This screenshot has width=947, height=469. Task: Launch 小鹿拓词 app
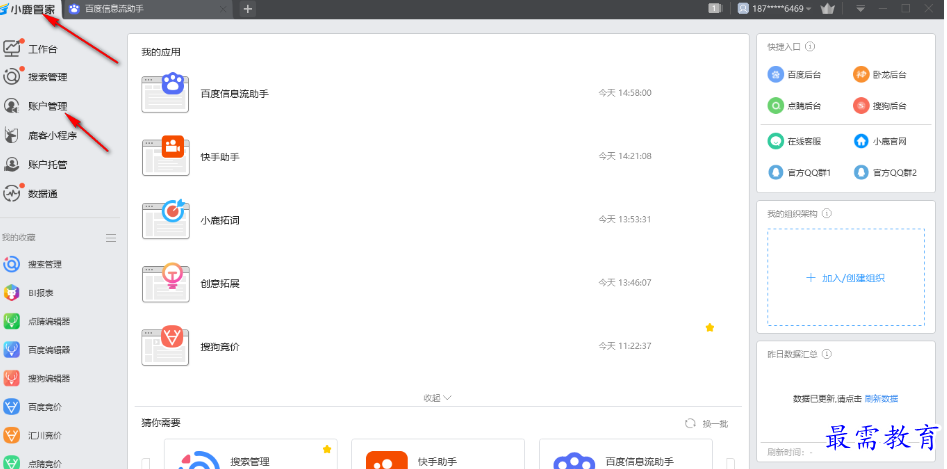pos(220,220)
